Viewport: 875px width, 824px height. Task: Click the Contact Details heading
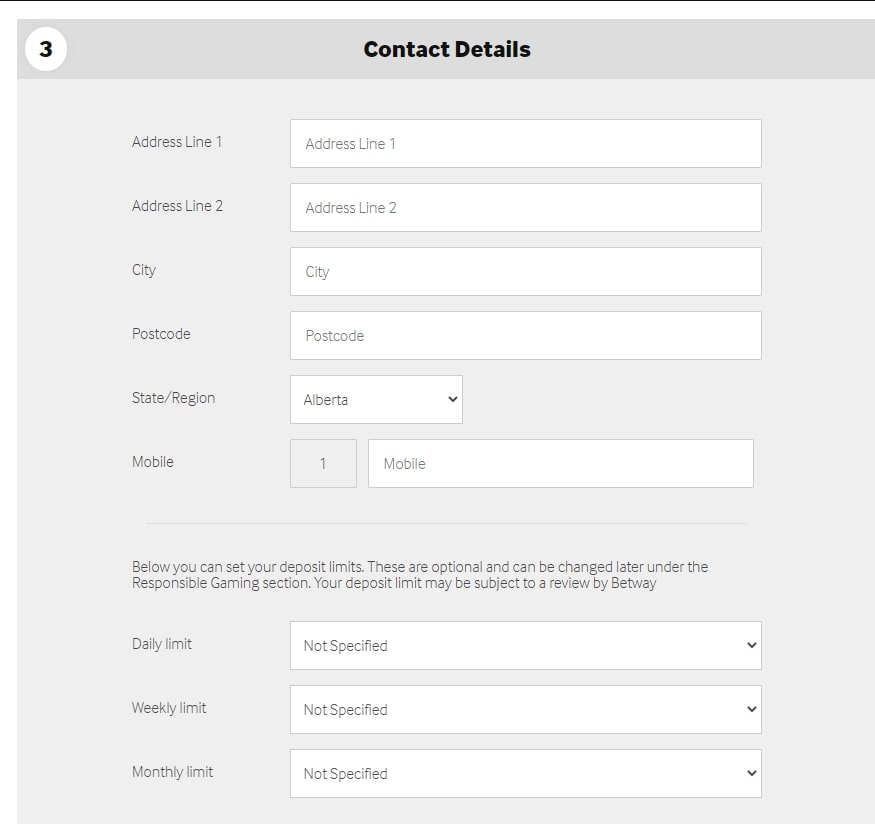coord(446,48)
